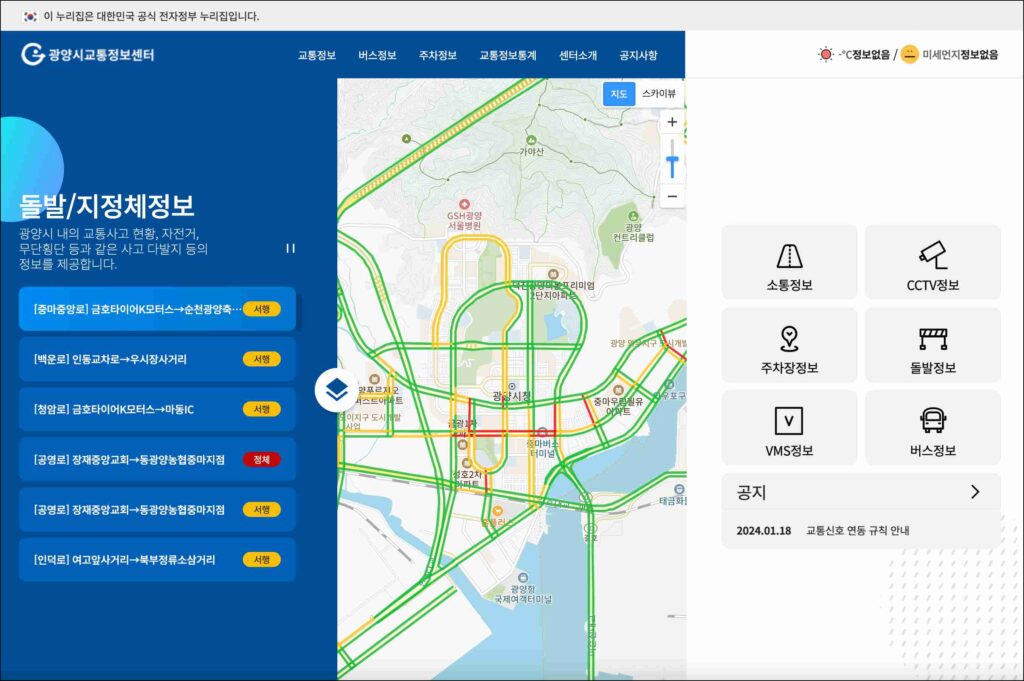This screenshot has width=1024, height=681.
Task: Click the 광양시교통정보센터 logo
Action: click(x=88, y=54)
